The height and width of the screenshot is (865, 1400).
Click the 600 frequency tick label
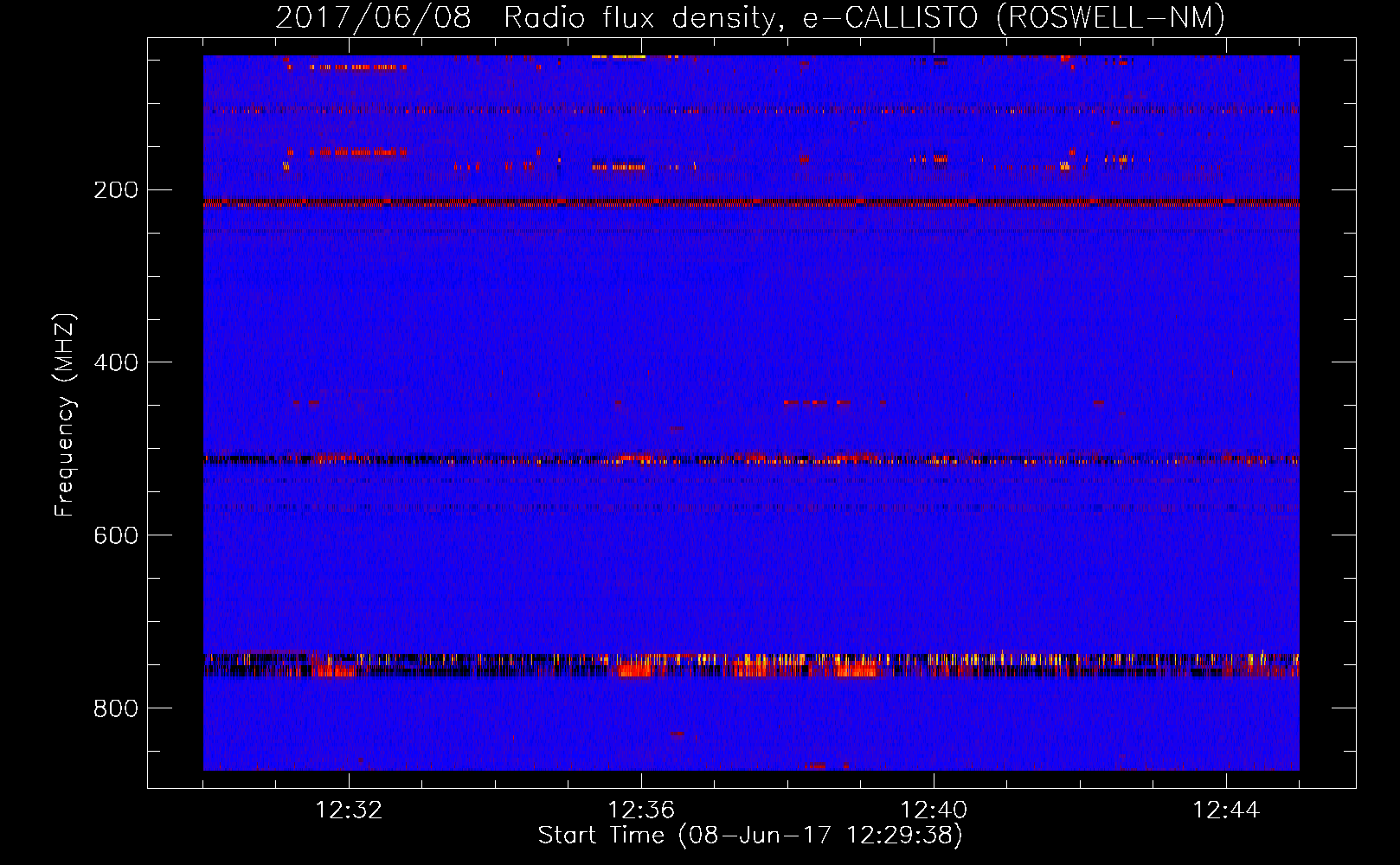click(116, 536)
